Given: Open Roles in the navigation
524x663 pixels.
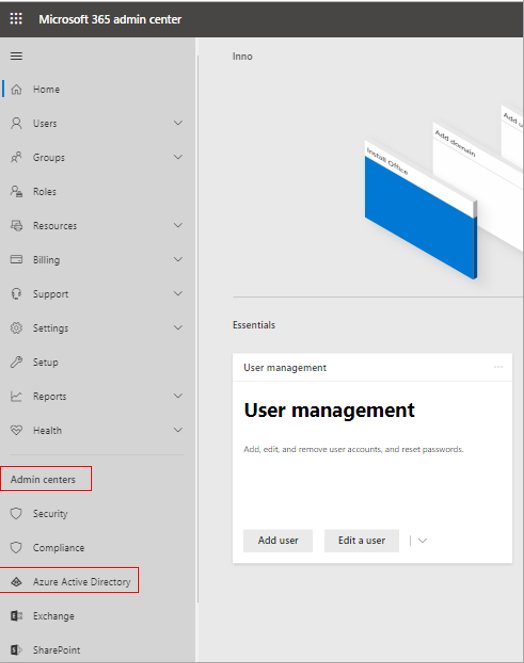Looking at the screenshot, I should coord(44,192).
